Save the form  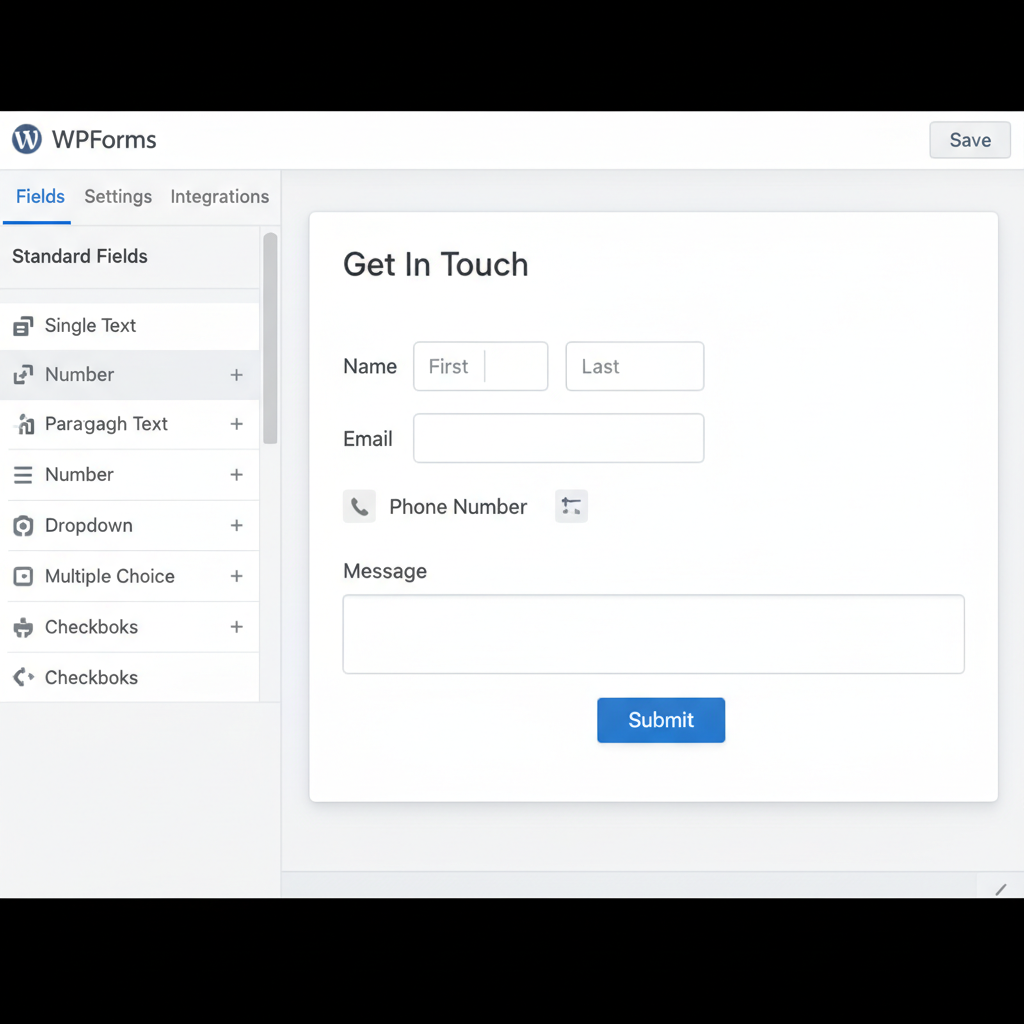click(969, 140)
